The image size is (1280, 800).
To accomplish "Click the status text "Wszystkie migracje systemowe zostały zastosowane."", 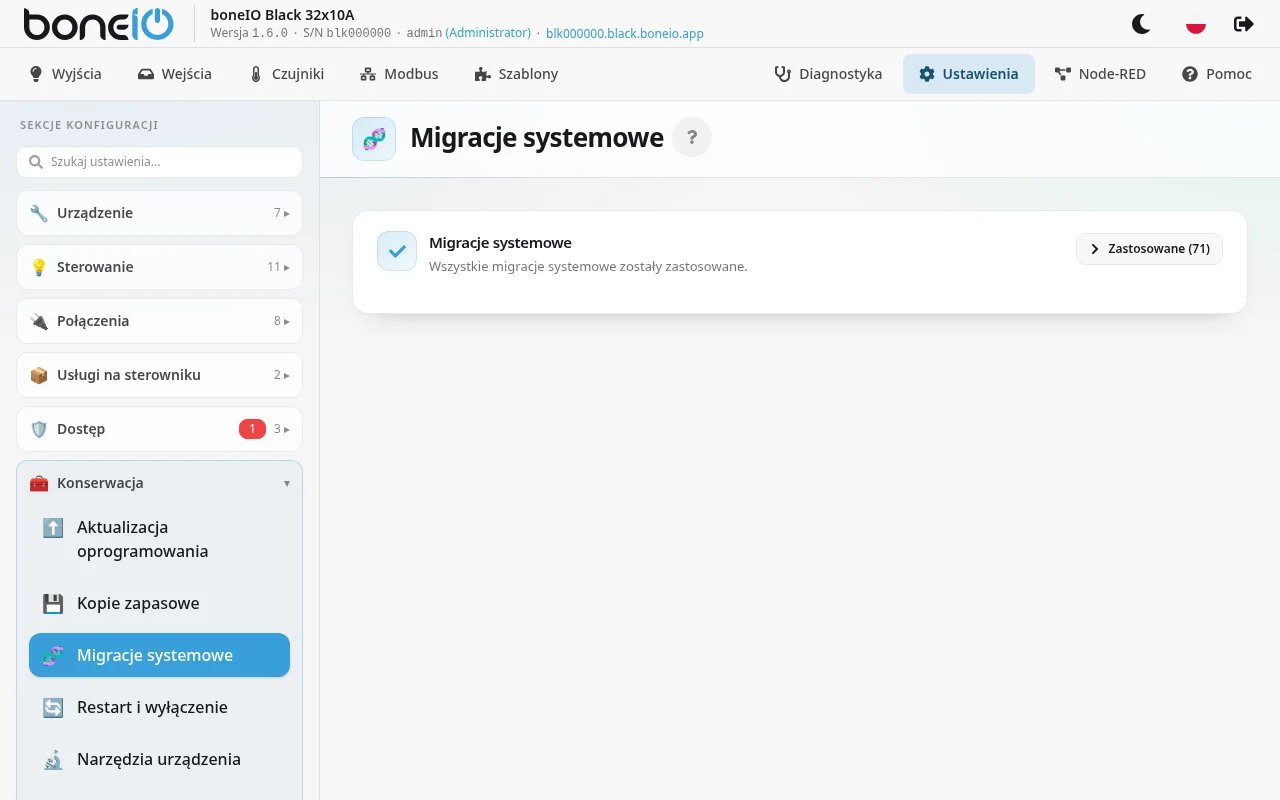I will [x=588, y=267].
